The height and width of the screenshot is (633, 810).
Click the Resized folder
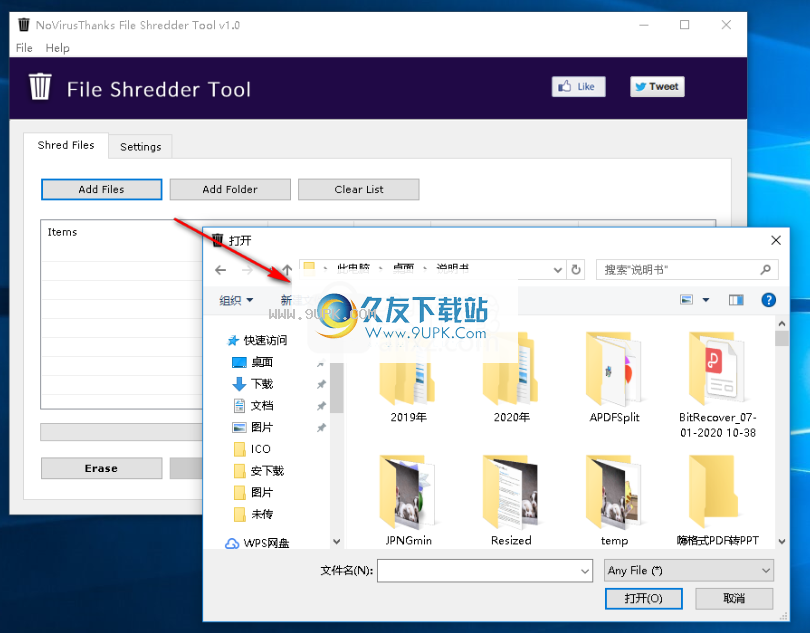pyautogui.click(x=511, y=499)
